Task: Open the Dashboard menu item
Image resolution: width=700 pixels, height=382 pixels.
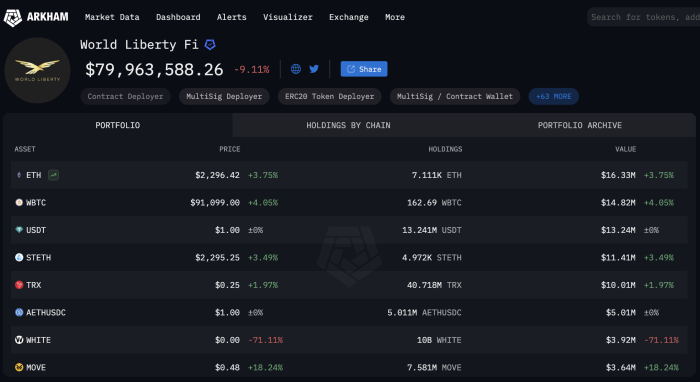Action: click(178, 17)
